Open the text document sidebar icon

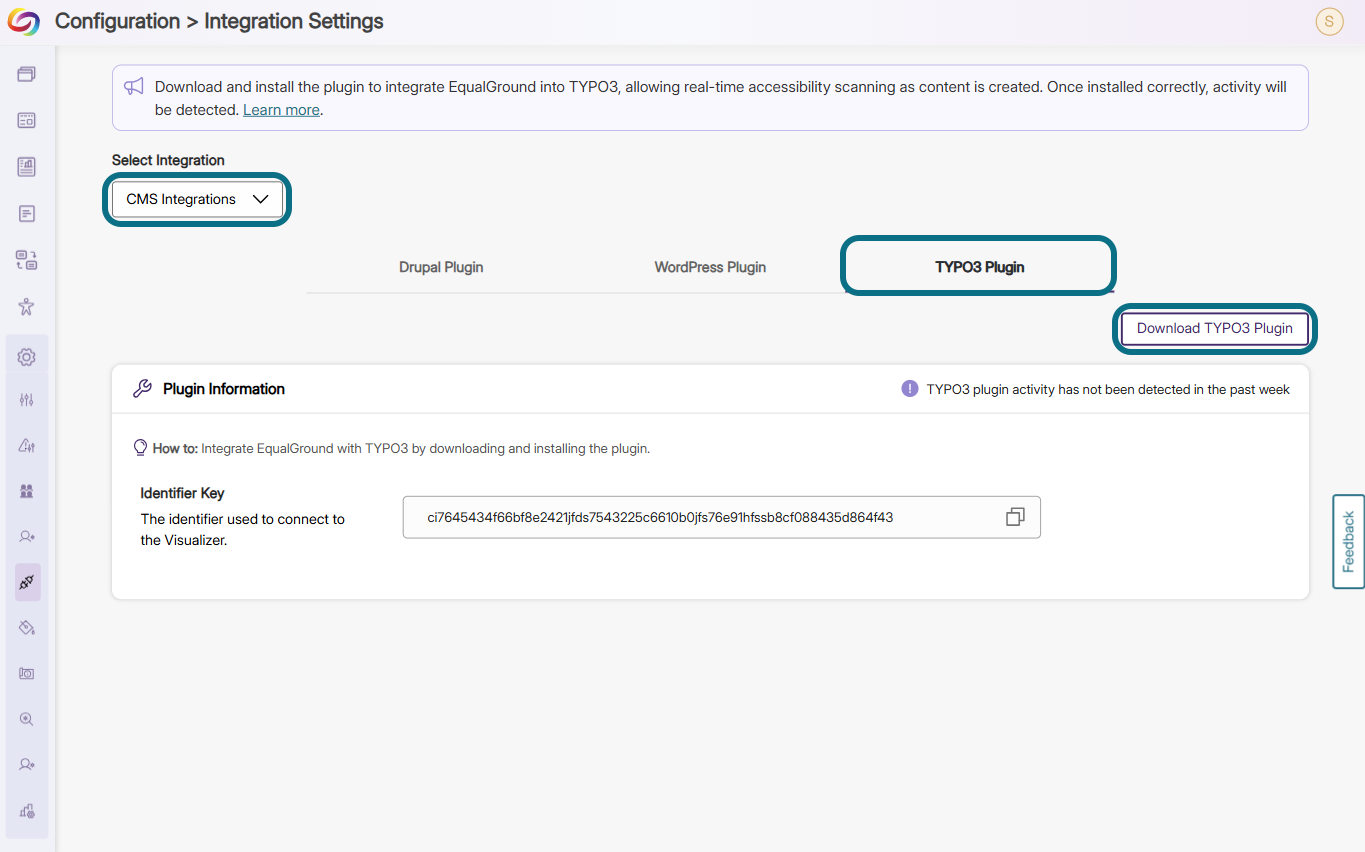(x=27, y=214)
